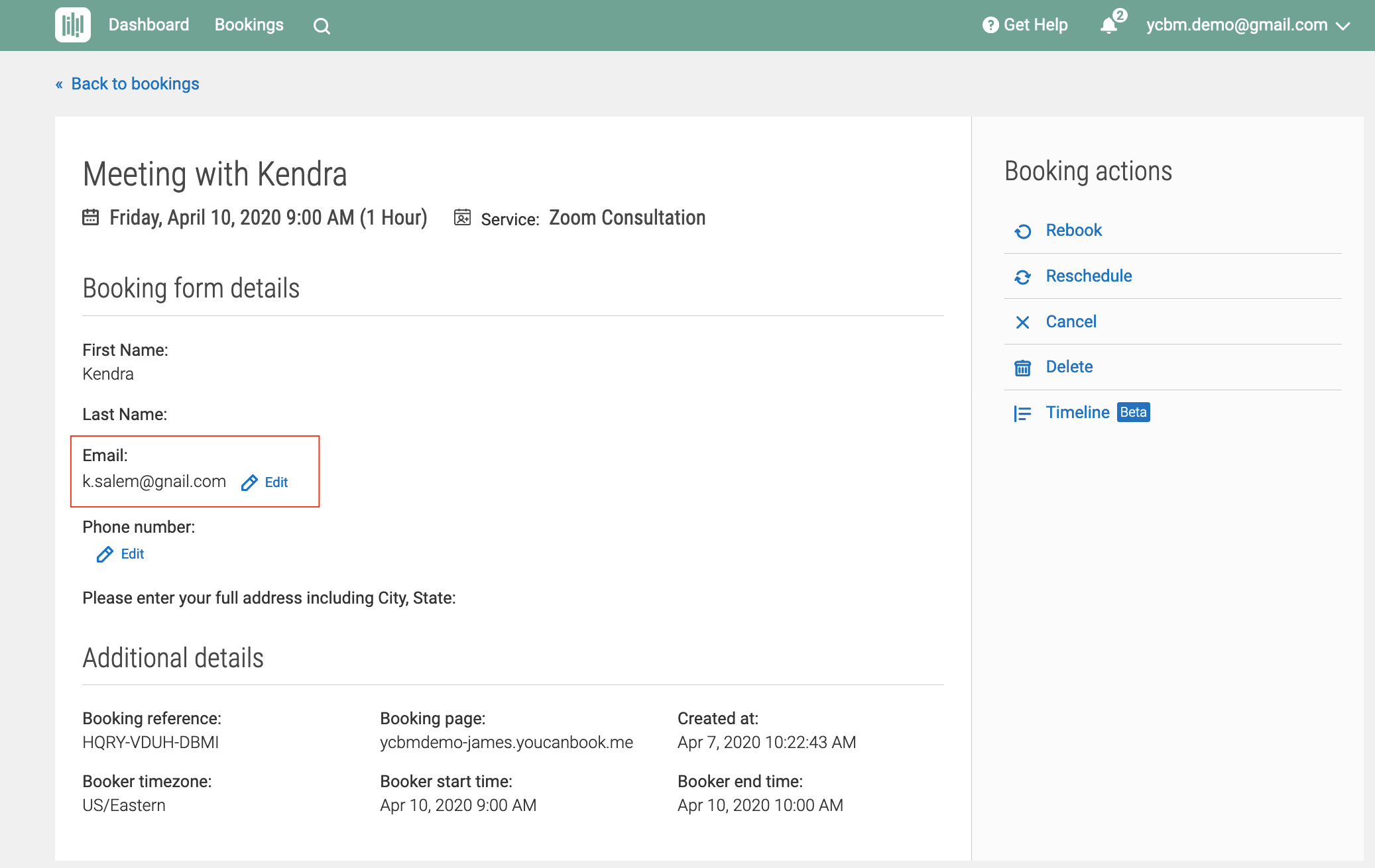Open the Timeline Beta link
Viewport: 1375px width, 868px height.
click(x=1077, y=412)
